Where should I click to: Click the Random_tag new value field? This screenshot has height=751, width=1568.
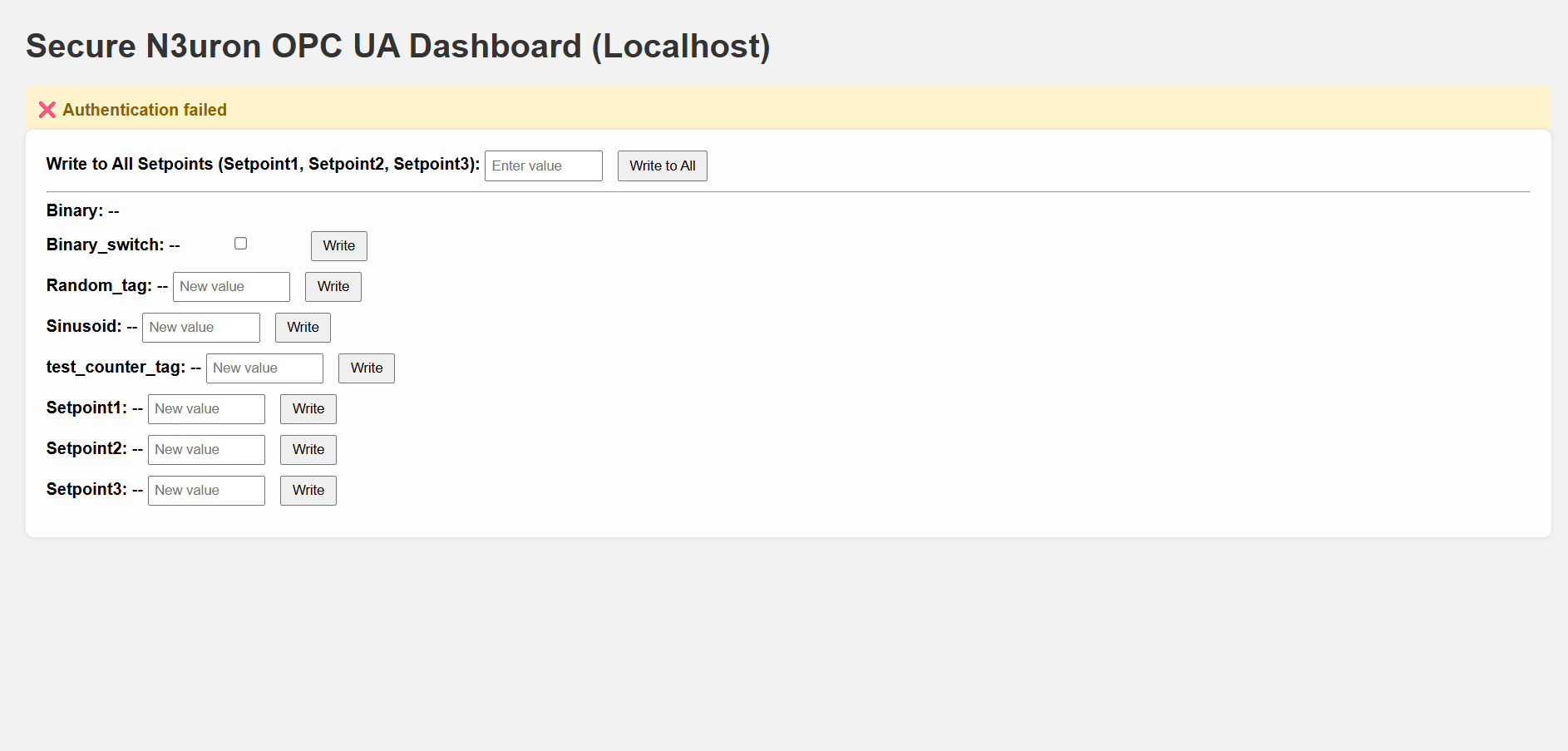coord(231,287)
